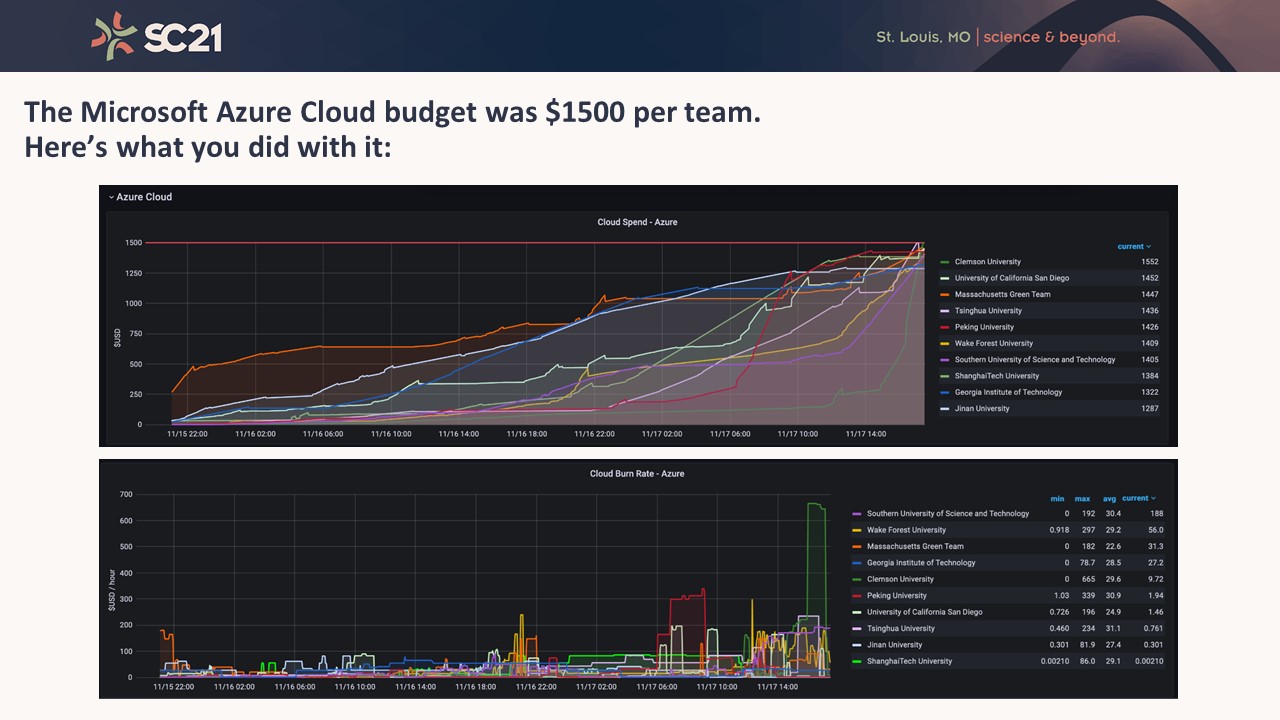Image resolution: width=1280 pixels, height=720 pixels.
Task: Click Wake Forest's yellow swatch in Burn Rate legend
Action: pyautogui.click(x=857, y=530)
